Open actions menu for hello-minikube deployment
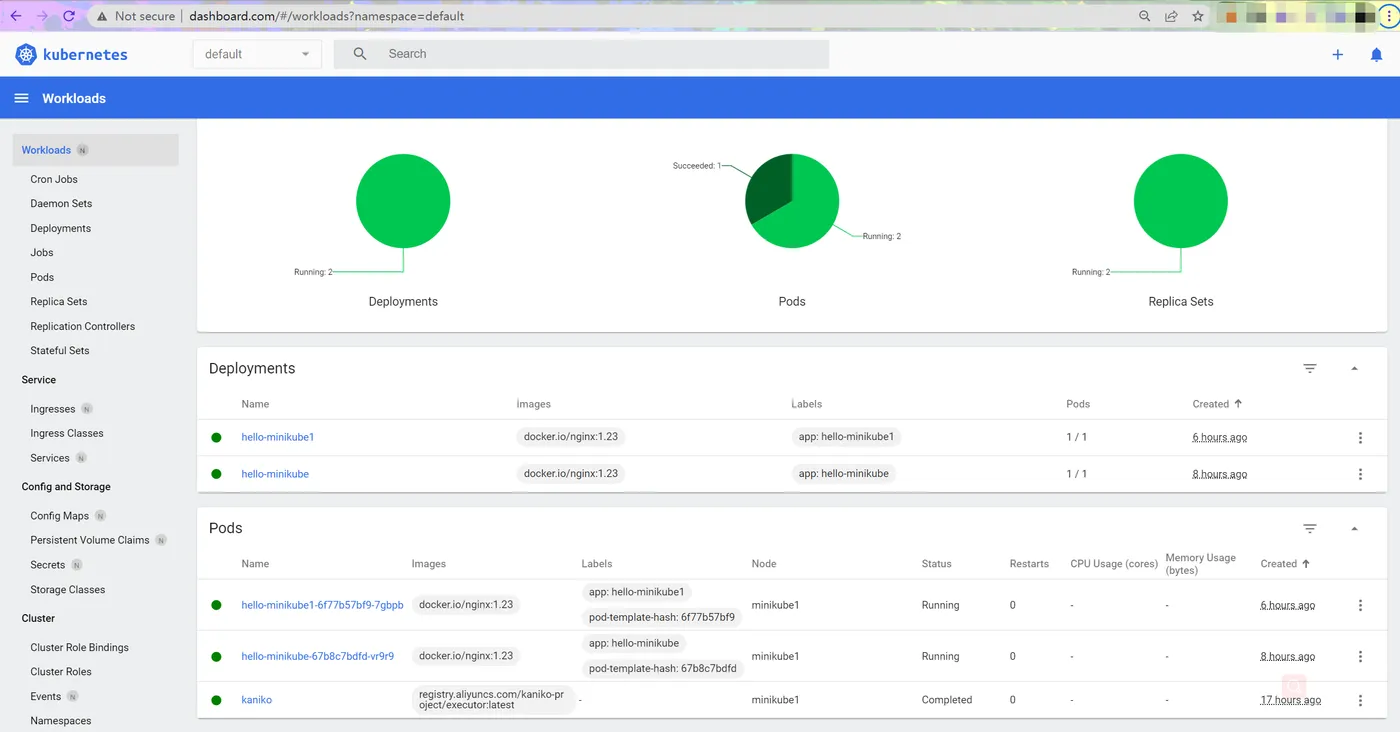Screen dimensions: 1400x732 (x=1360, y=474)
